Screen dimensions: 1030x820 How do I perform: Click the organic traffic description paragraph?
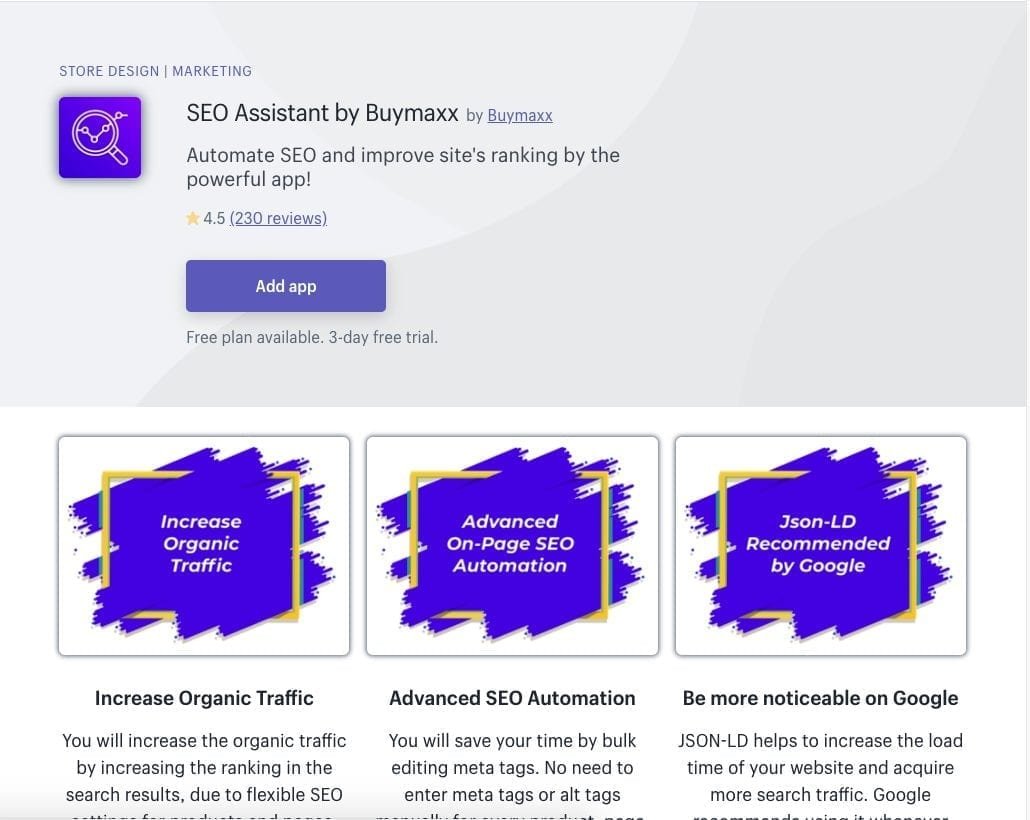pyautogui.click(x=204, y=774)
